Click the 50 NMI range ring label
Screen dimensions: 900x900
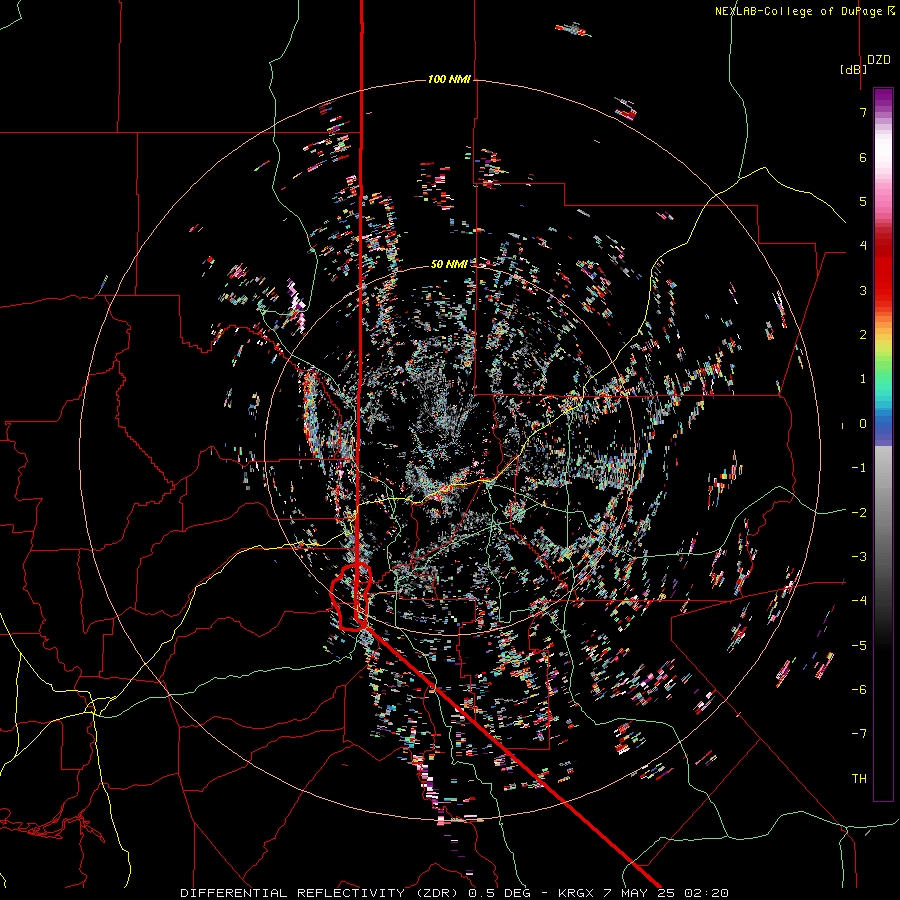449,264
